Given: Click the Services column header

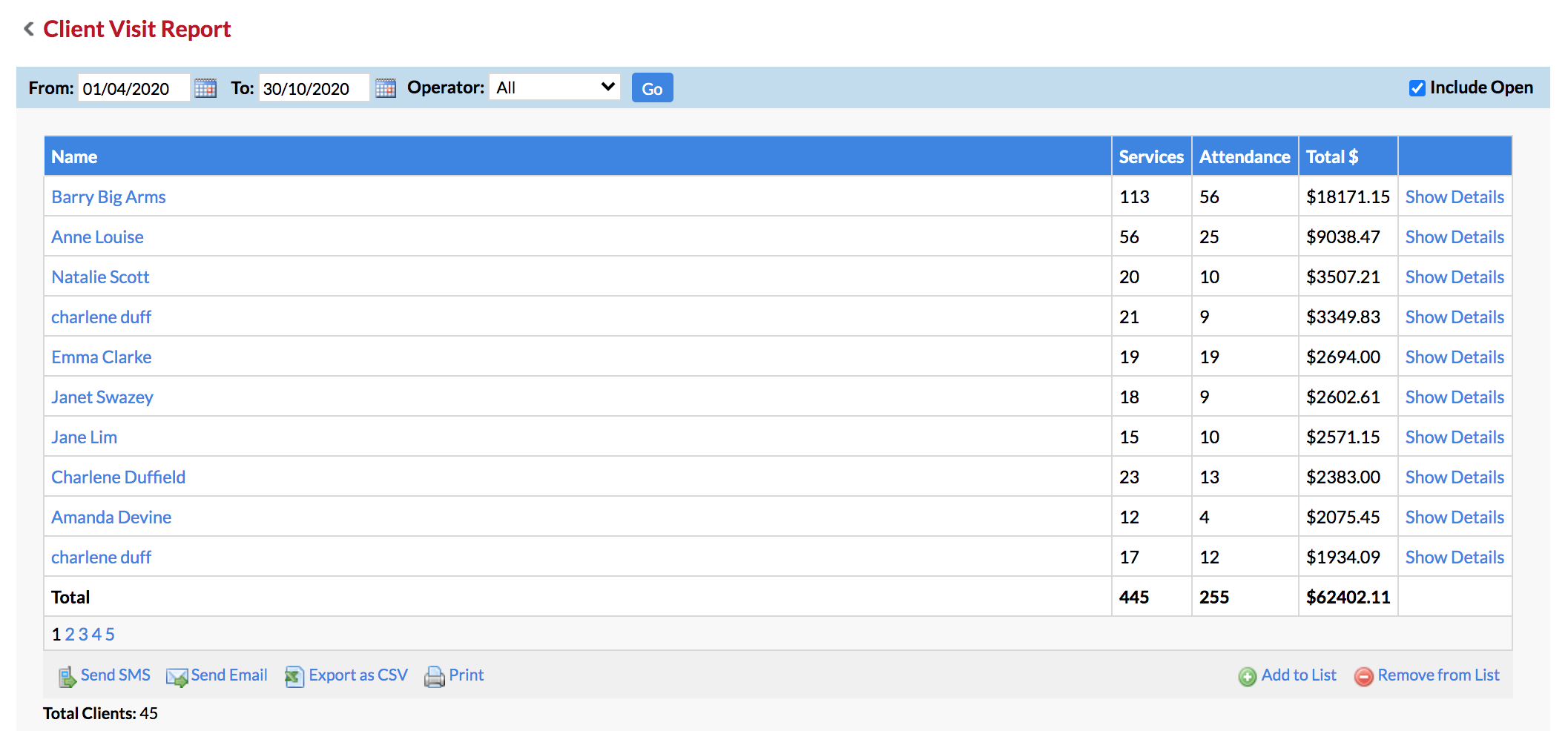Looking at the screenshot, I should [x=1151, y=157].
